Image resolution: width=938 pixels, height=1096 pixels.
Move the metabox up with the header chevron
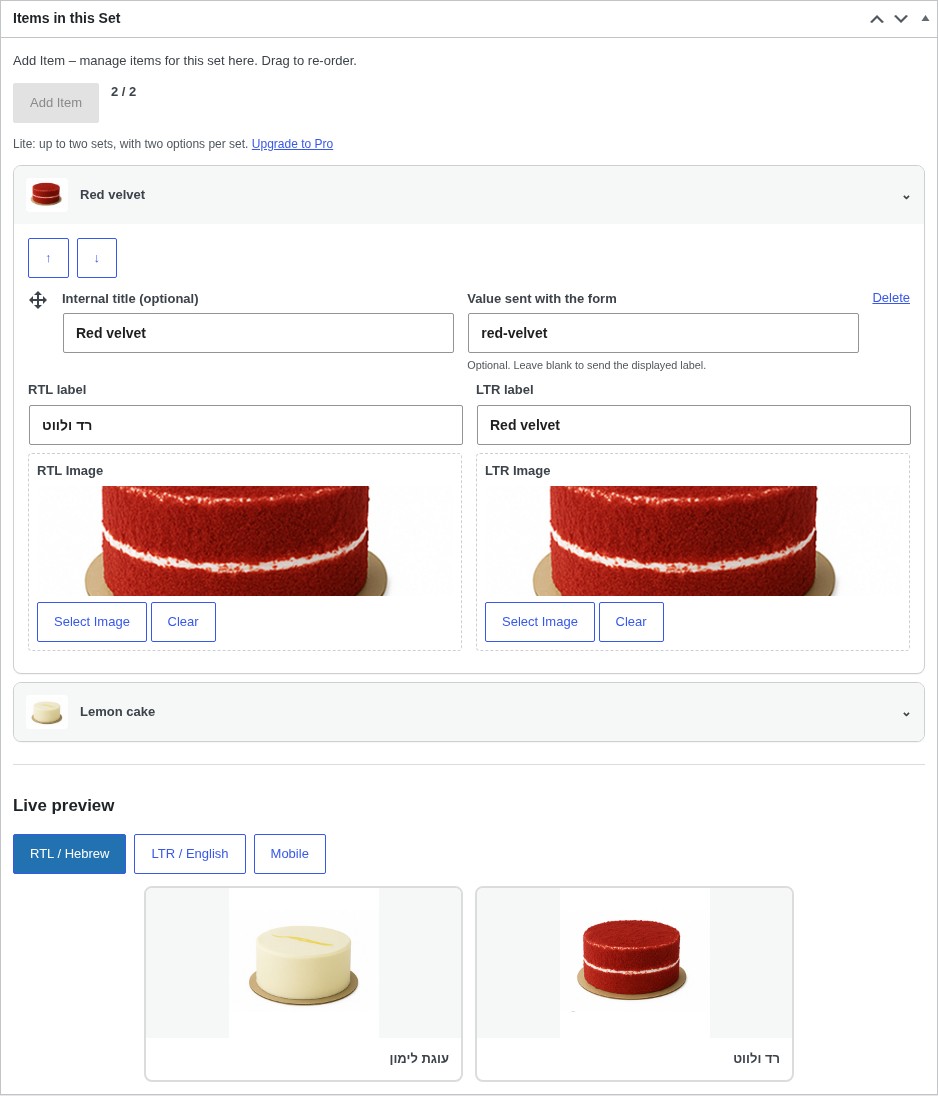(876, 19)
